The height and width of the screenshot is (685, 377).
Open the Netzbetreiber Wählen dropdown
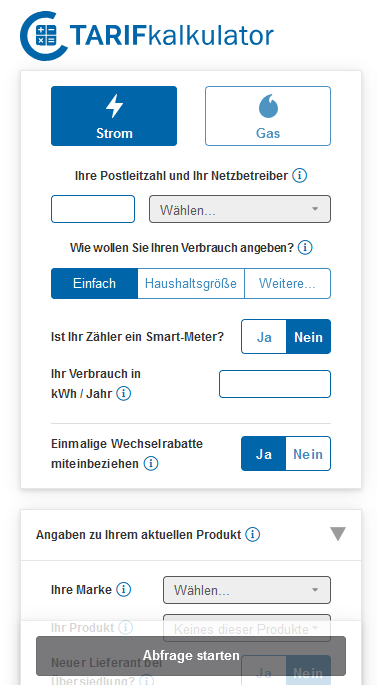(240, 209)
